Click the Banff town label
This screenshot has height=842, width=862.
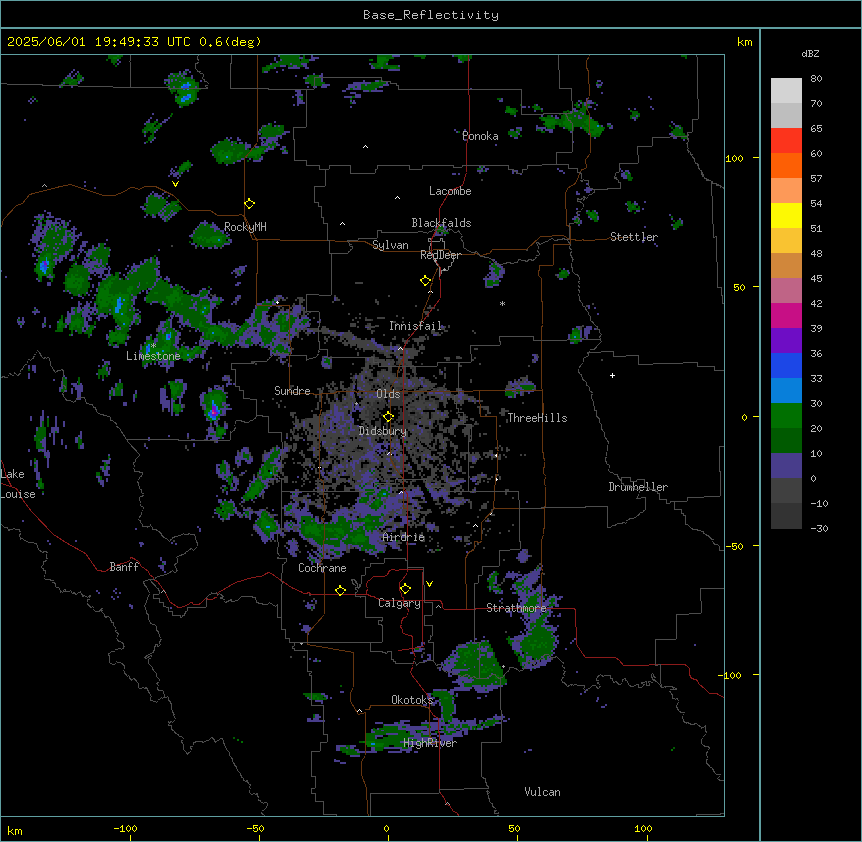coord(124,567)
